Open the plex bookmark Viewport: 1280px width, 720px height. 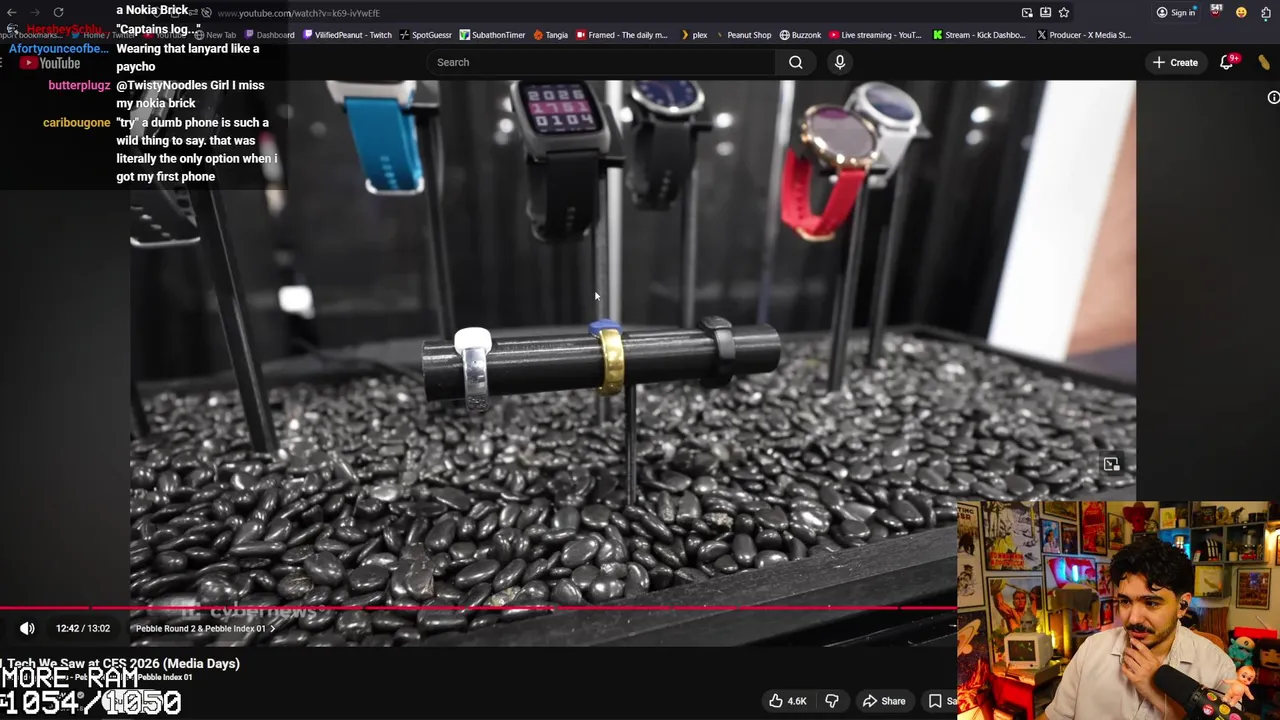tap(693, 35)
